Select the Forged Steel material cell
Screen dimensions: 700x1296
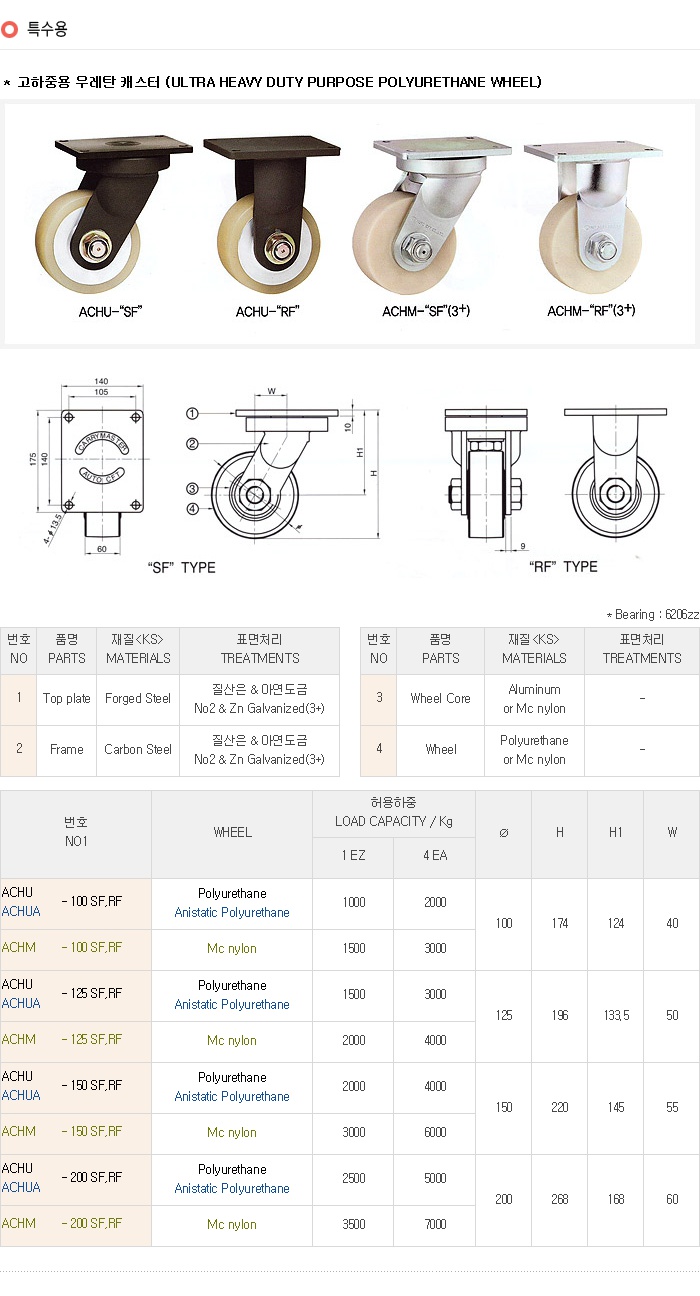click(x=138, y=699)
